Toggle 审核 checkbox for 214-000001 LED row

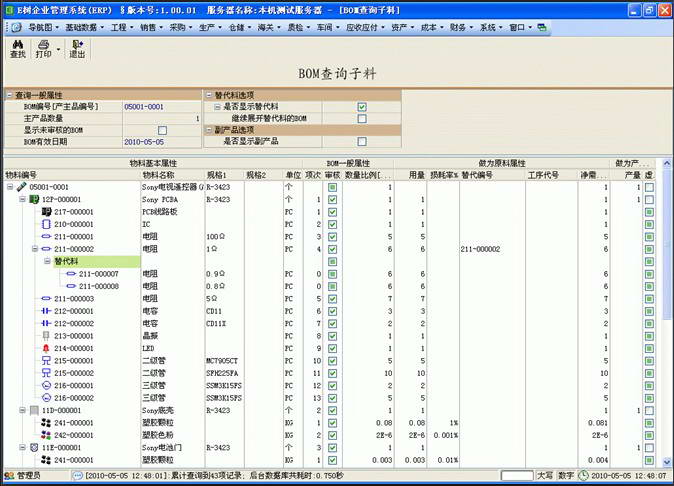pyautogui.click(x=332, y=348)
